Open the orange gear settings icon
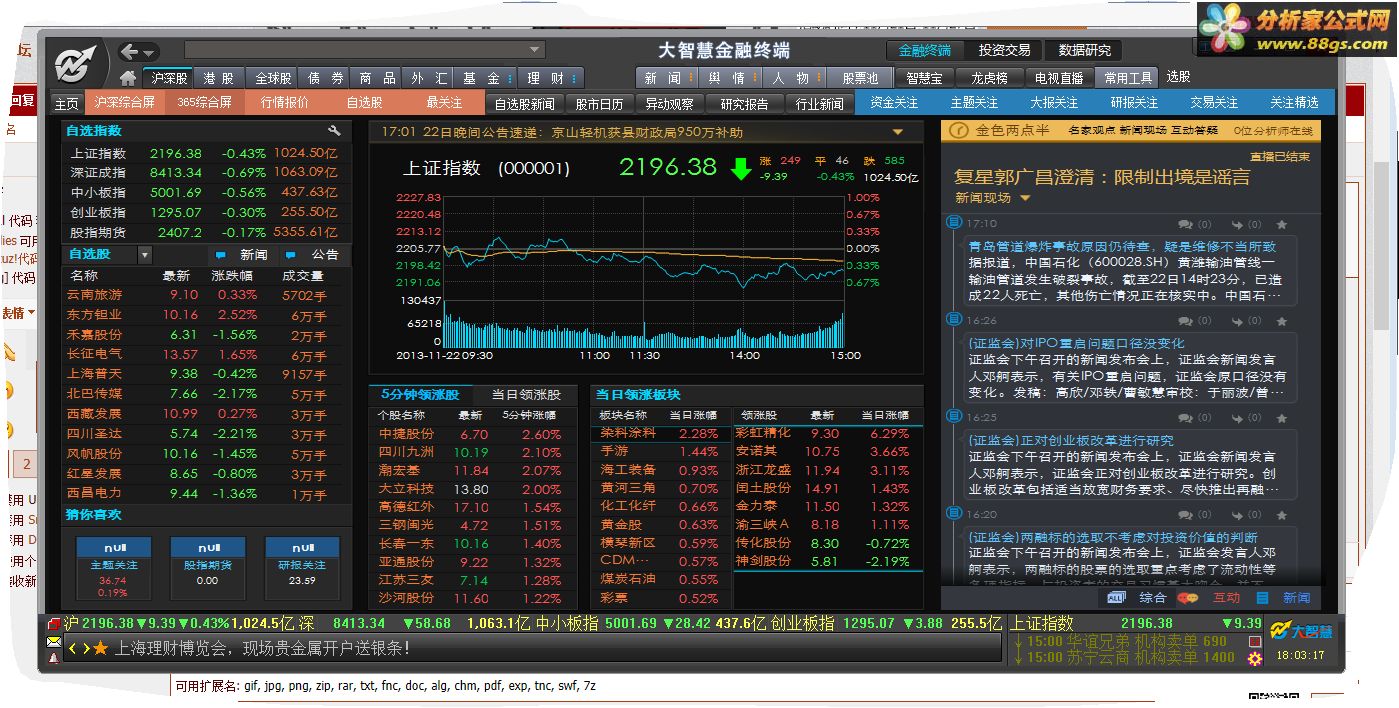 1255,658
